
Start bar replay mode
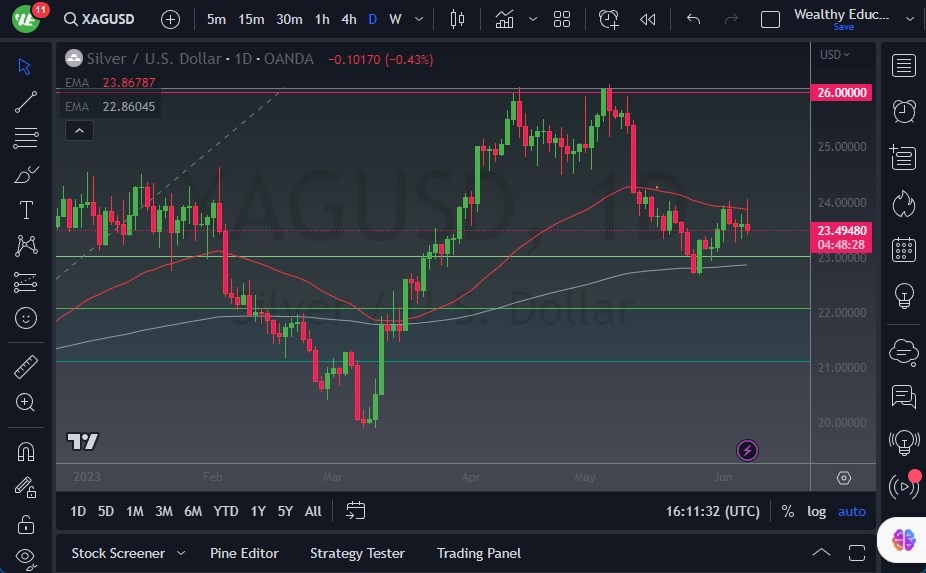647,19
